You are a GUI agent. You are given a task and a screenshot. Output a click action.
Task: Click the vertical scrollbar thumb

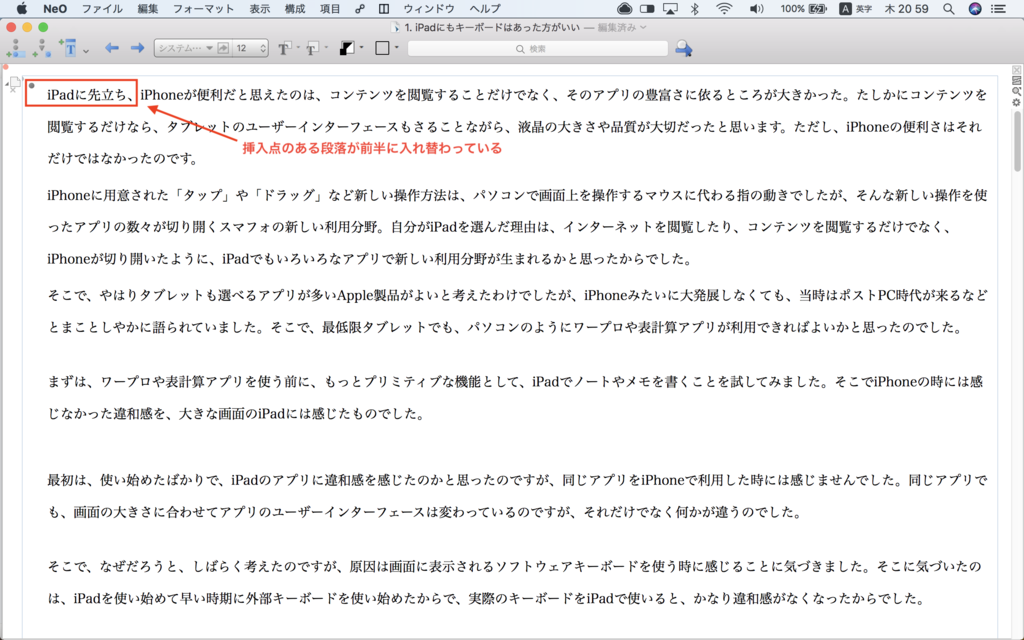(1017, 142)
